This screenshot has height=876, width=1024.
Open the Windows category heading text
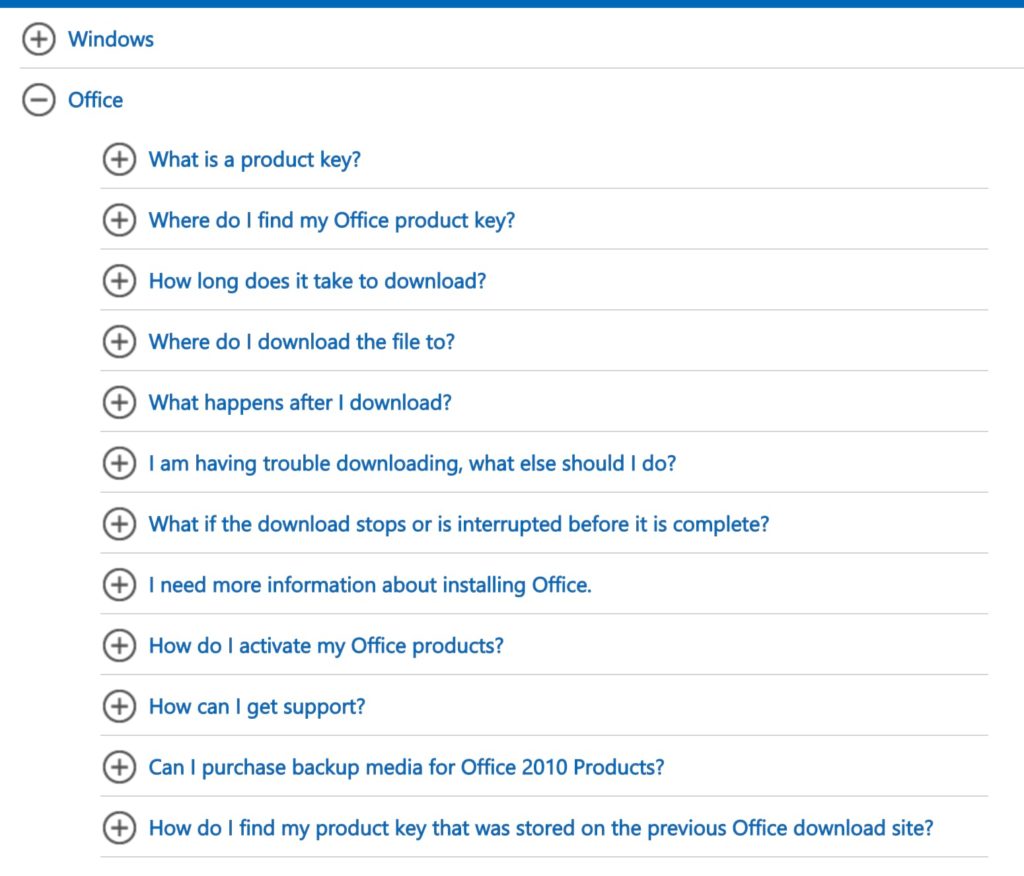[111, 39]
